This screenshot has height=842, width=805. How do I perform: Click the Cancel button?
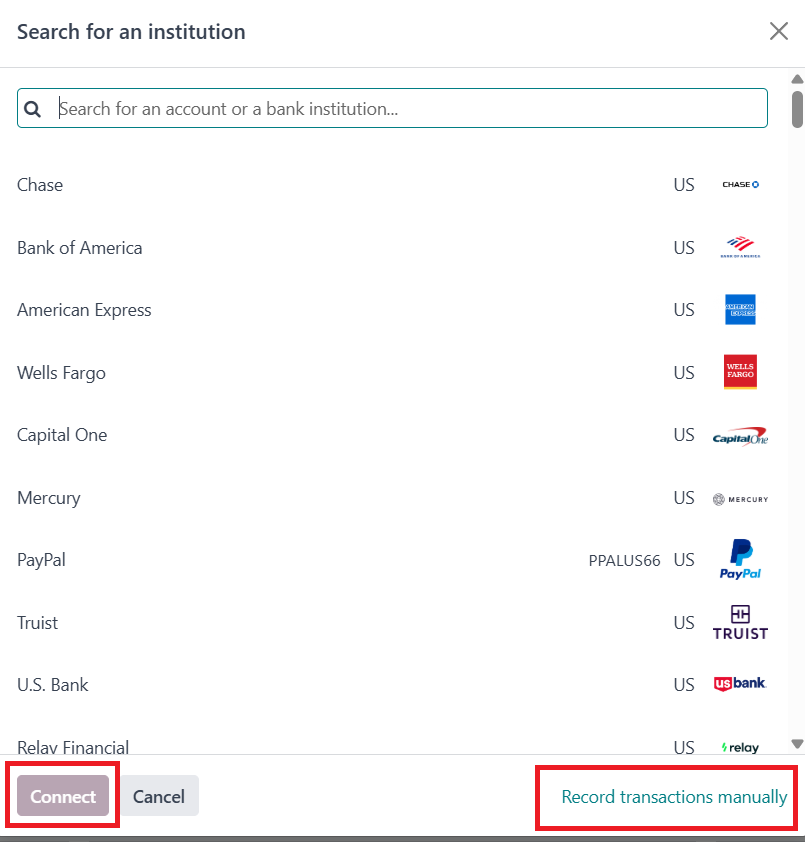tap(159, 796)
